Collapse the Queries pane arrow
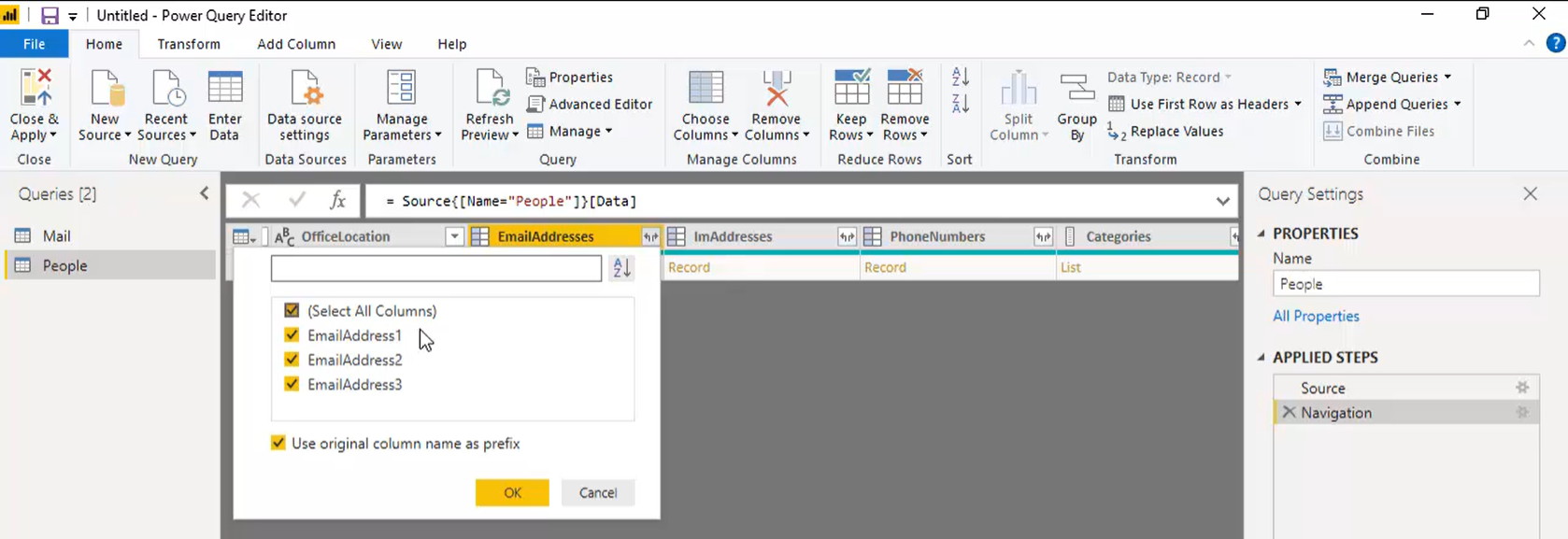The height and width of the screenshot is (539, 1568). 205,193
